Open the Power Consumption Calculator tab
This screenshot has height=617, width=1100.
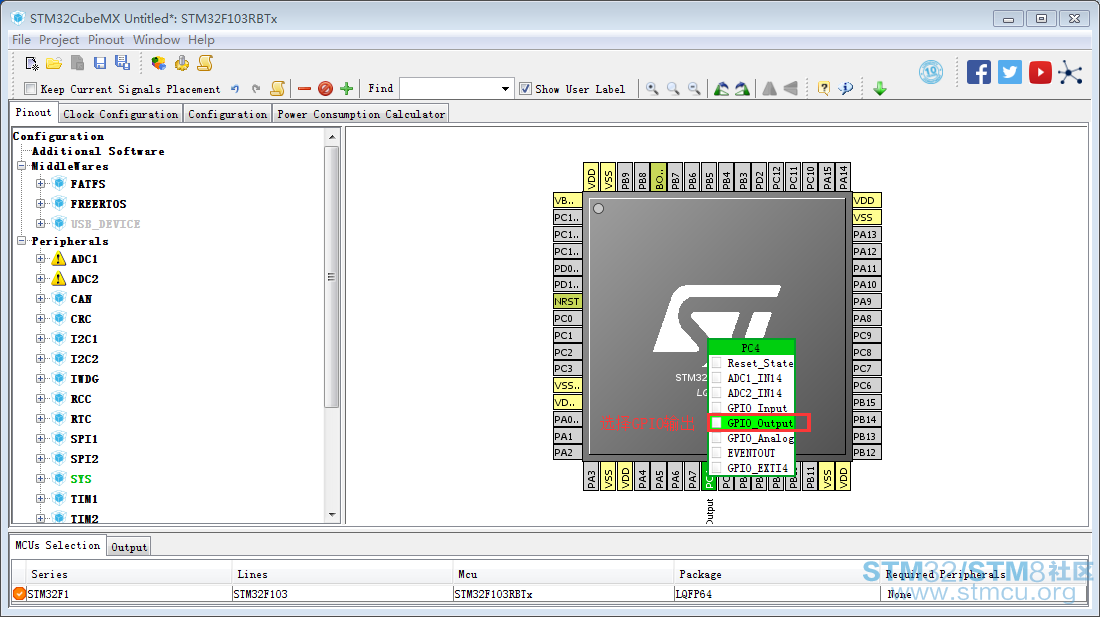point(361,114)
